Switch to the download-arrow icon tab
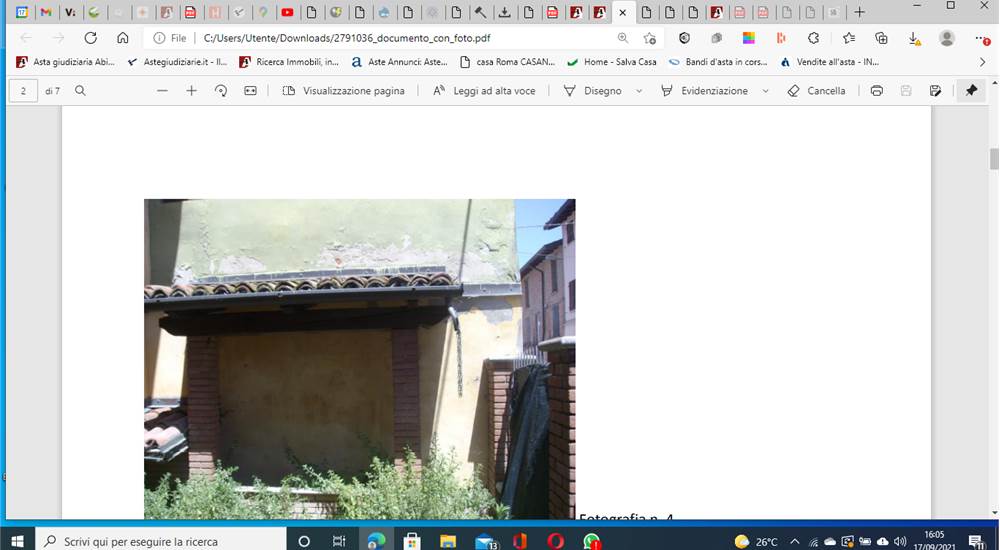1000x550 pixels. pos(504,12)
